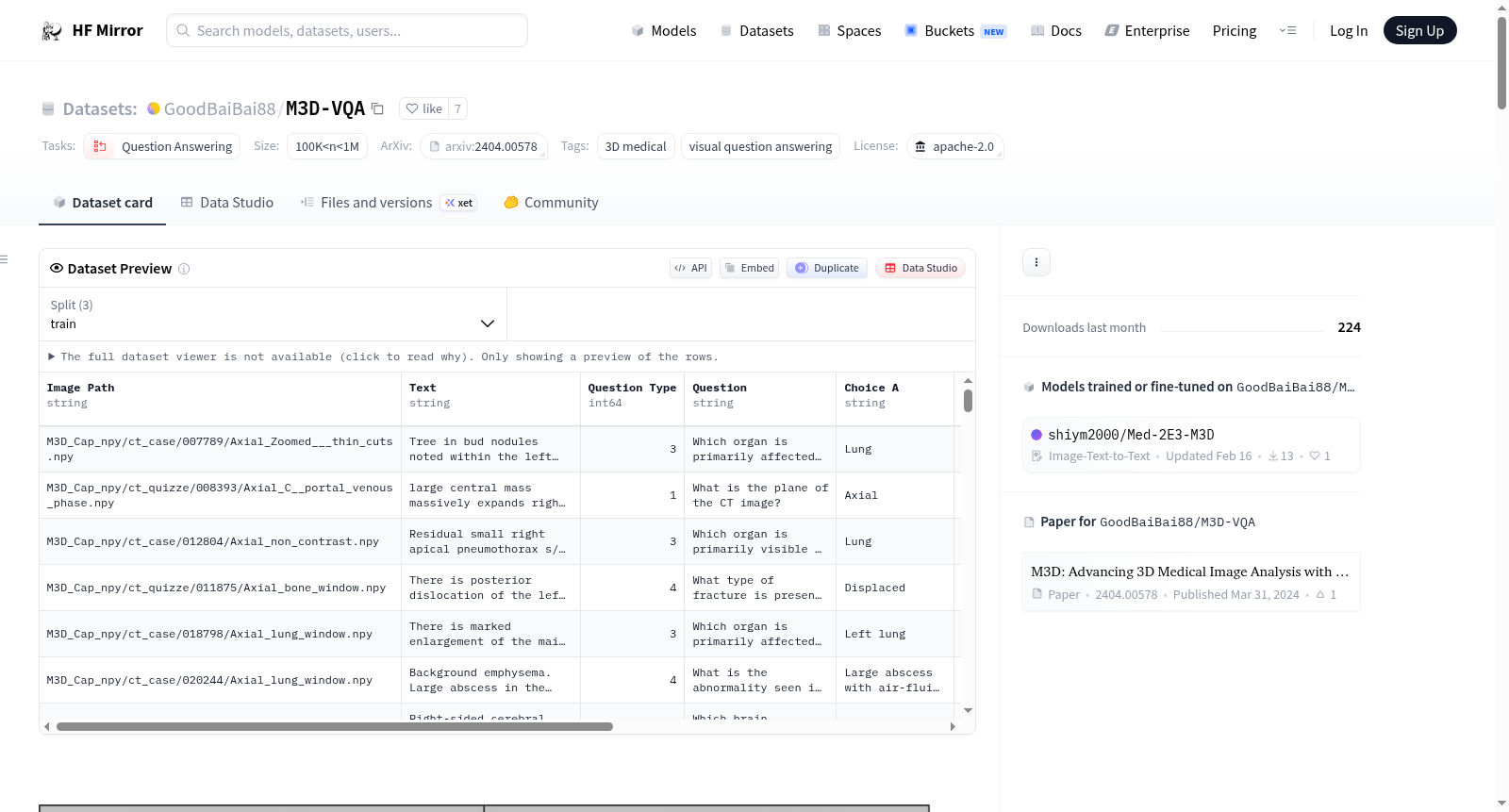Click the table's vertical scrollbar thumb

click(x=968, y=401)
